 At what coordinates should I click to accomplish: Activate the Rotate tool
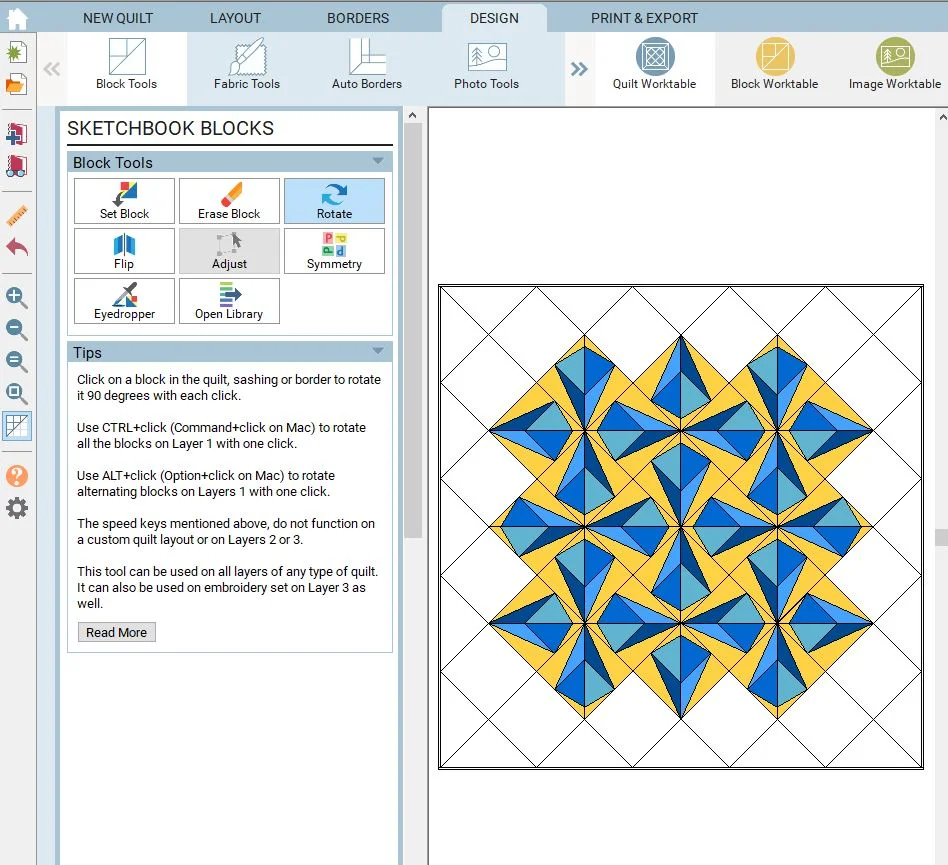(334, 201)
